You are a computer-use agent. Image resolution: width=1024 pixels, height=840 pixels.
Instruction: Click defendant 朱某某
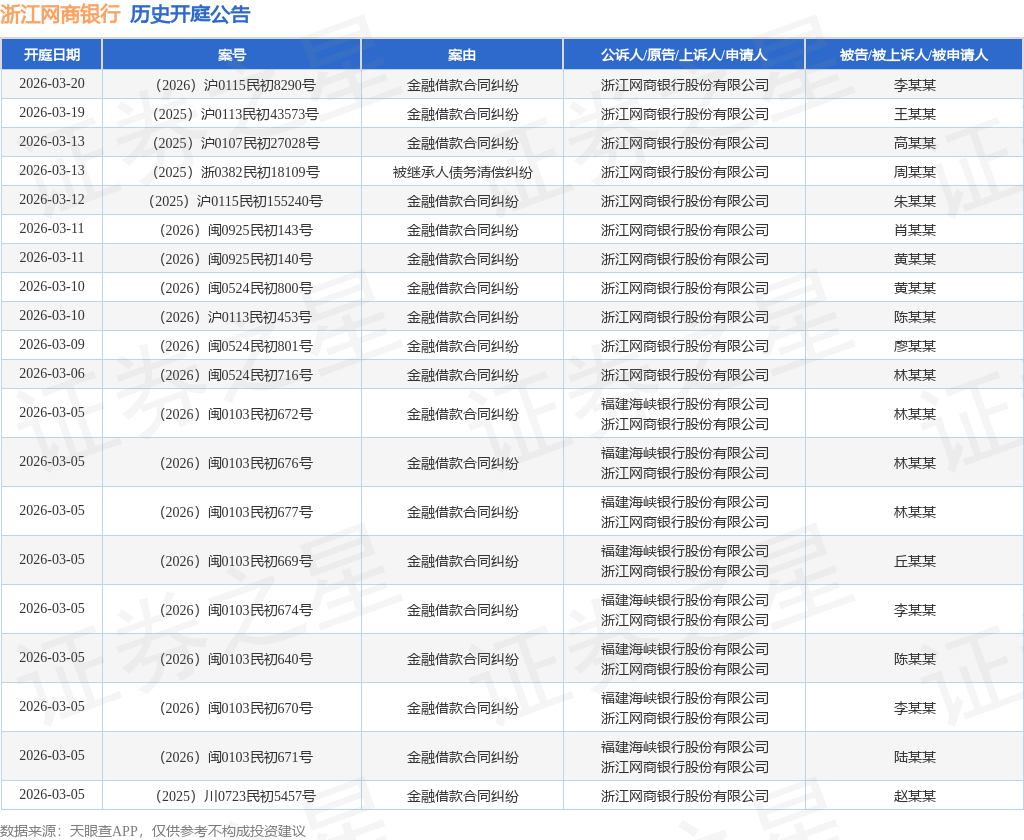(x=914, y=201)
